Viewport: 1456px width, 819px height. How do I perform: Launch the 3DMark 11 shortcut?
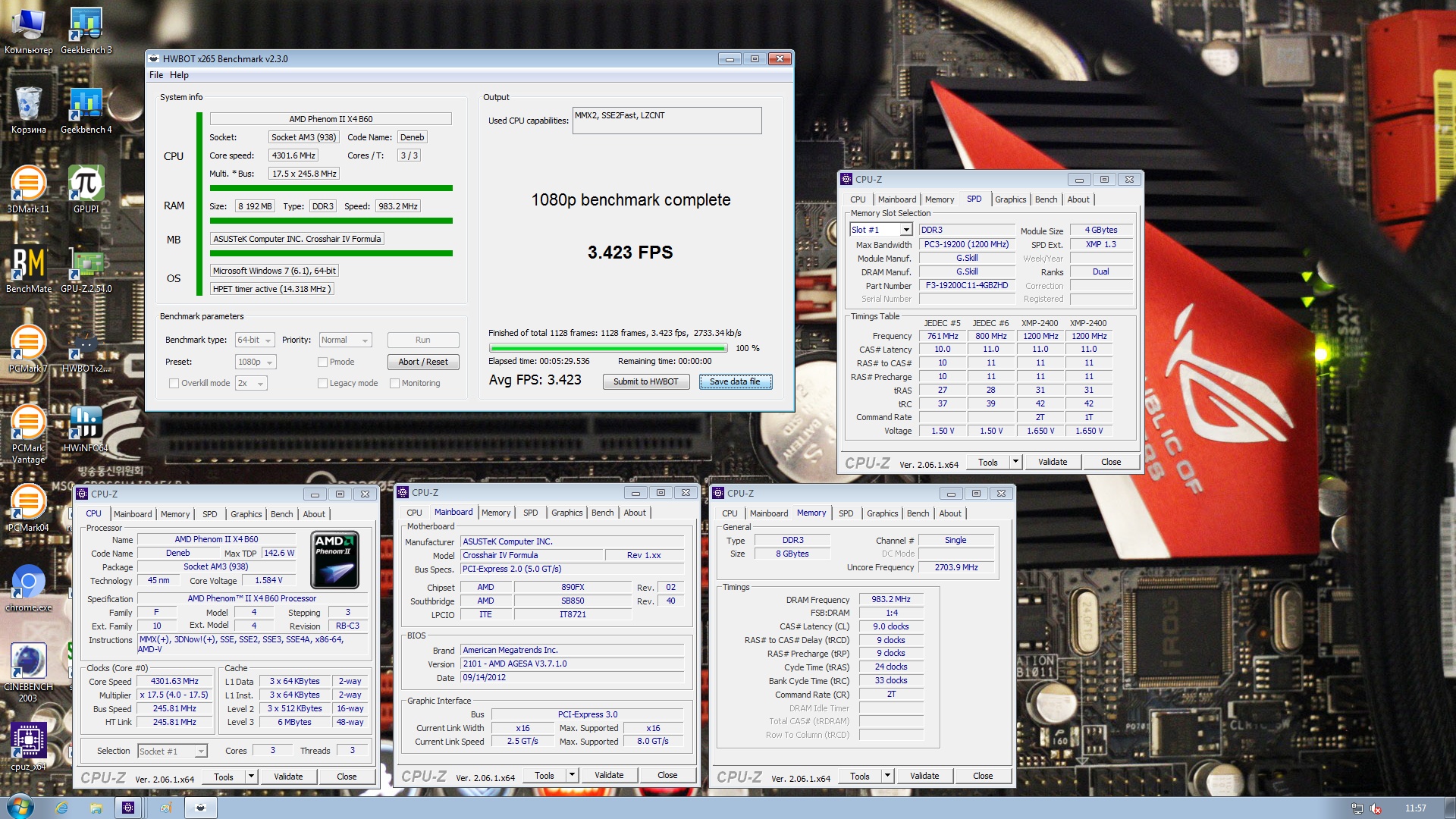coord(28,190)
